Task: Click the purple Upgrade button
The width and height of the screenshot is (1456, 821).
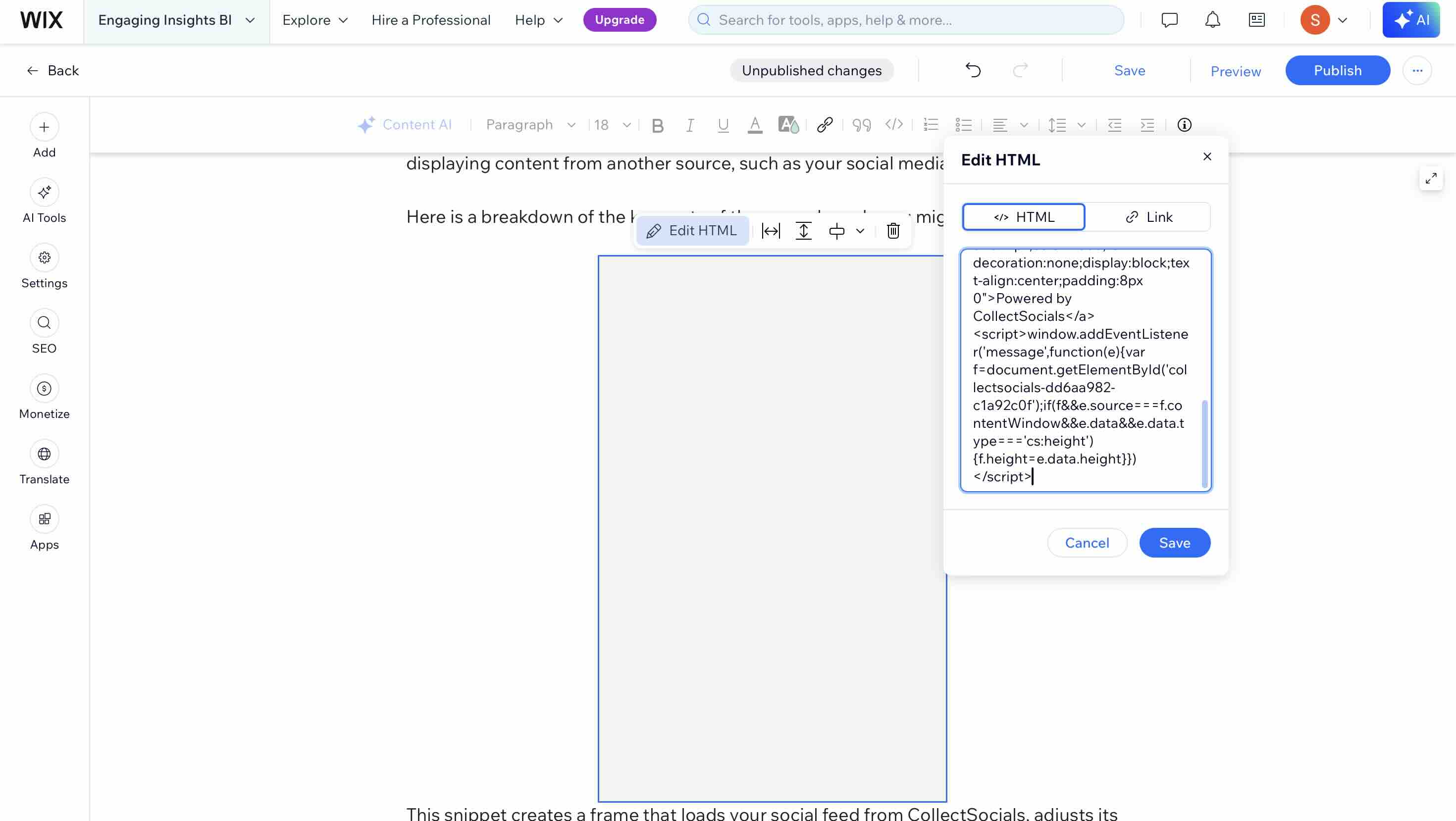Action: [x=619, y=20]
